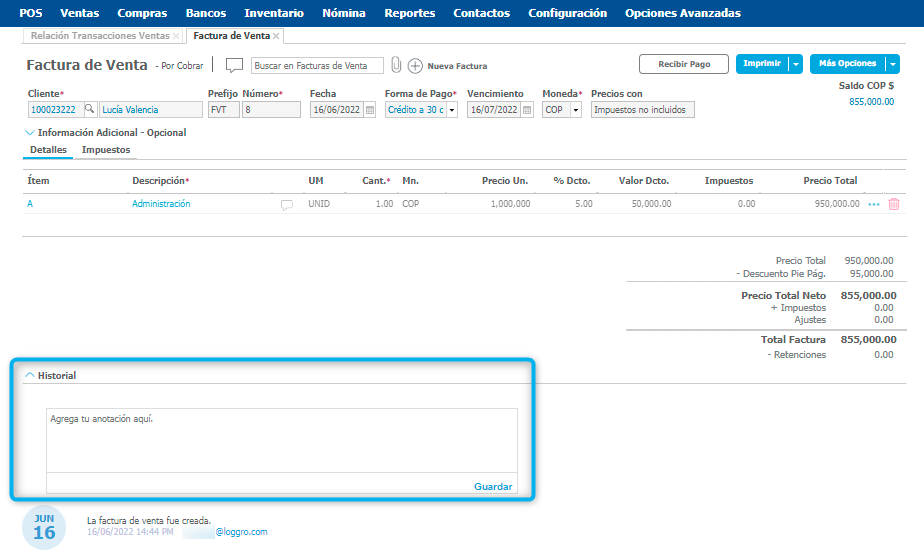Open the Fecha calendar picker icon
Image resolution: width=924 pixels, height=558 pixels.
(370, 110)
